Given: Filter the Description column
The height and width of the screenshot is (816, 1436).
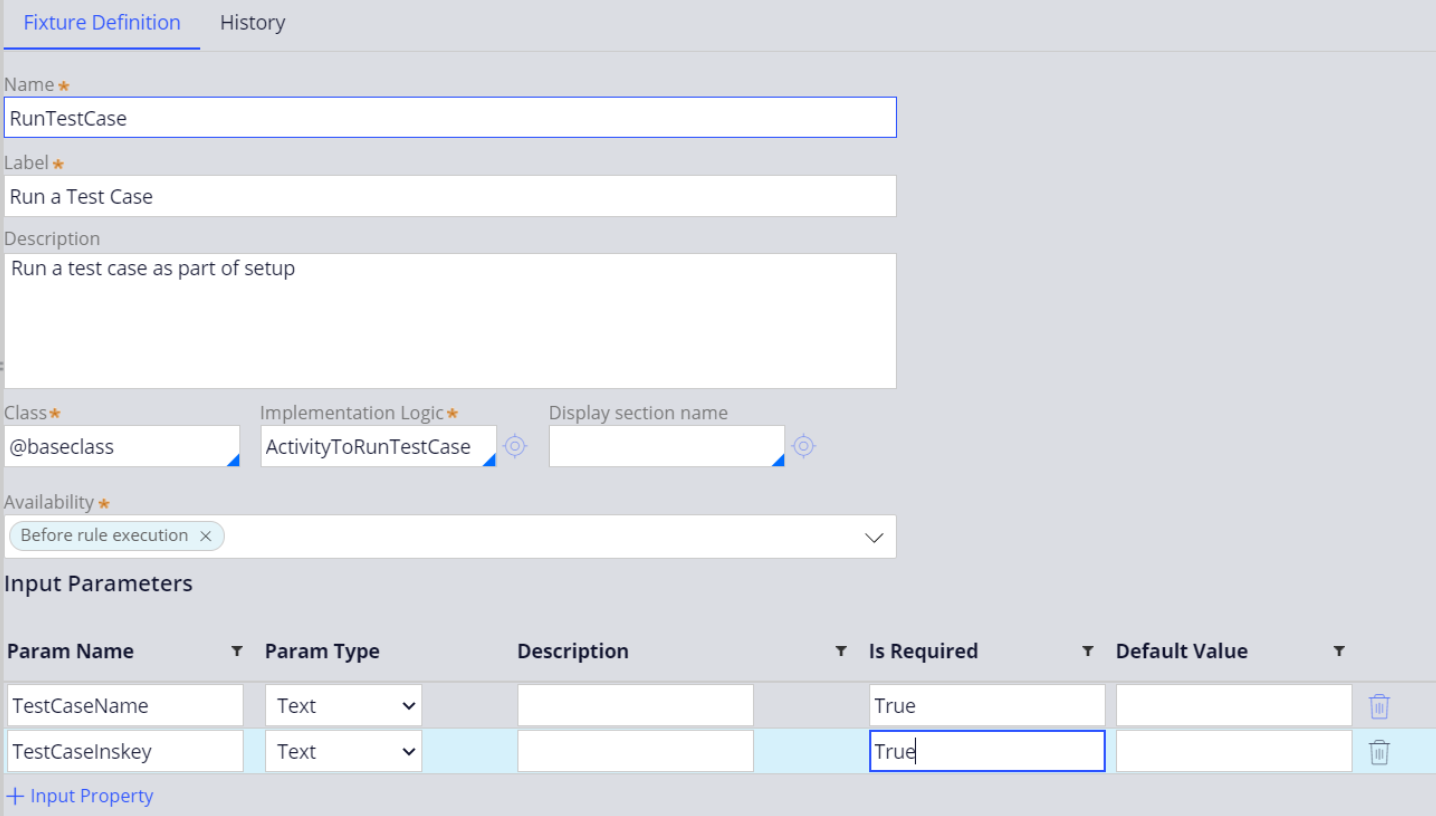Looking at the screenshot, I should tap(841, 651).
